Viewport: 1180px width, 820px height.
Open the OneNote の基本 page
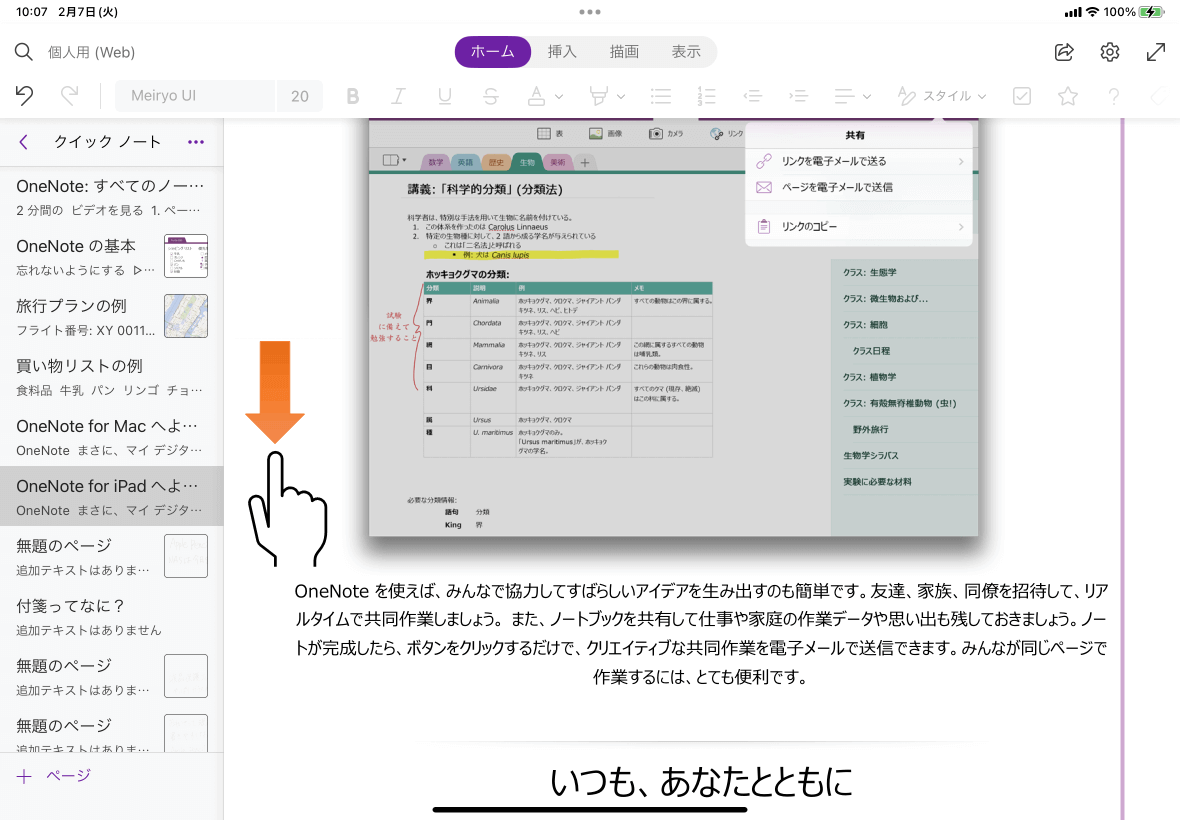pos(111,257)
